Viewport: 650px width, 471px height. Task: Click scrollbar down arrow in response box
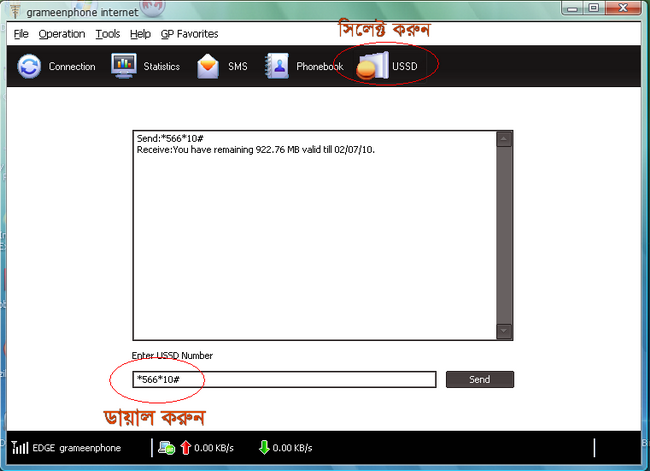click(504, 331)
